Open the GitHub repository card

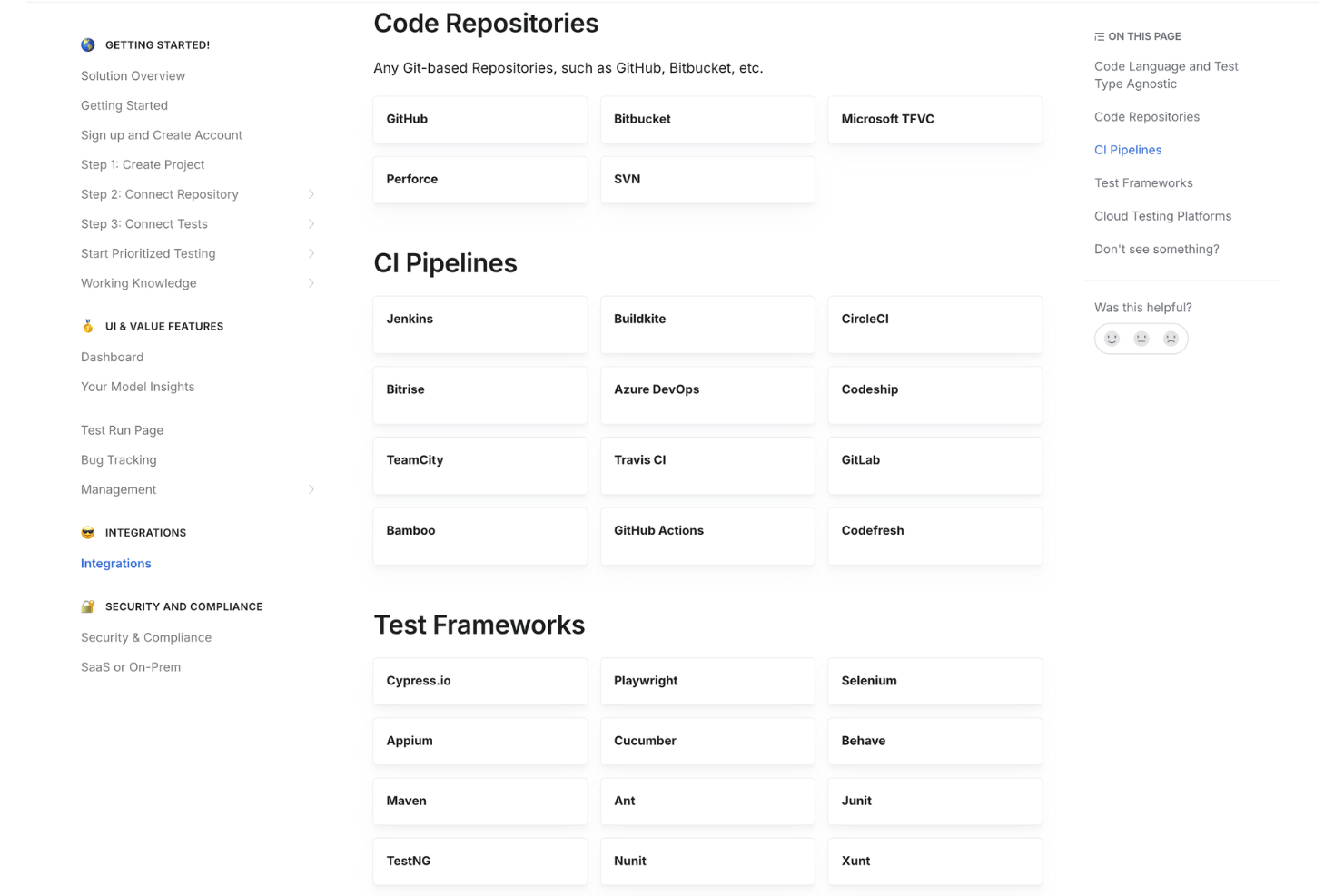[480, 120]
